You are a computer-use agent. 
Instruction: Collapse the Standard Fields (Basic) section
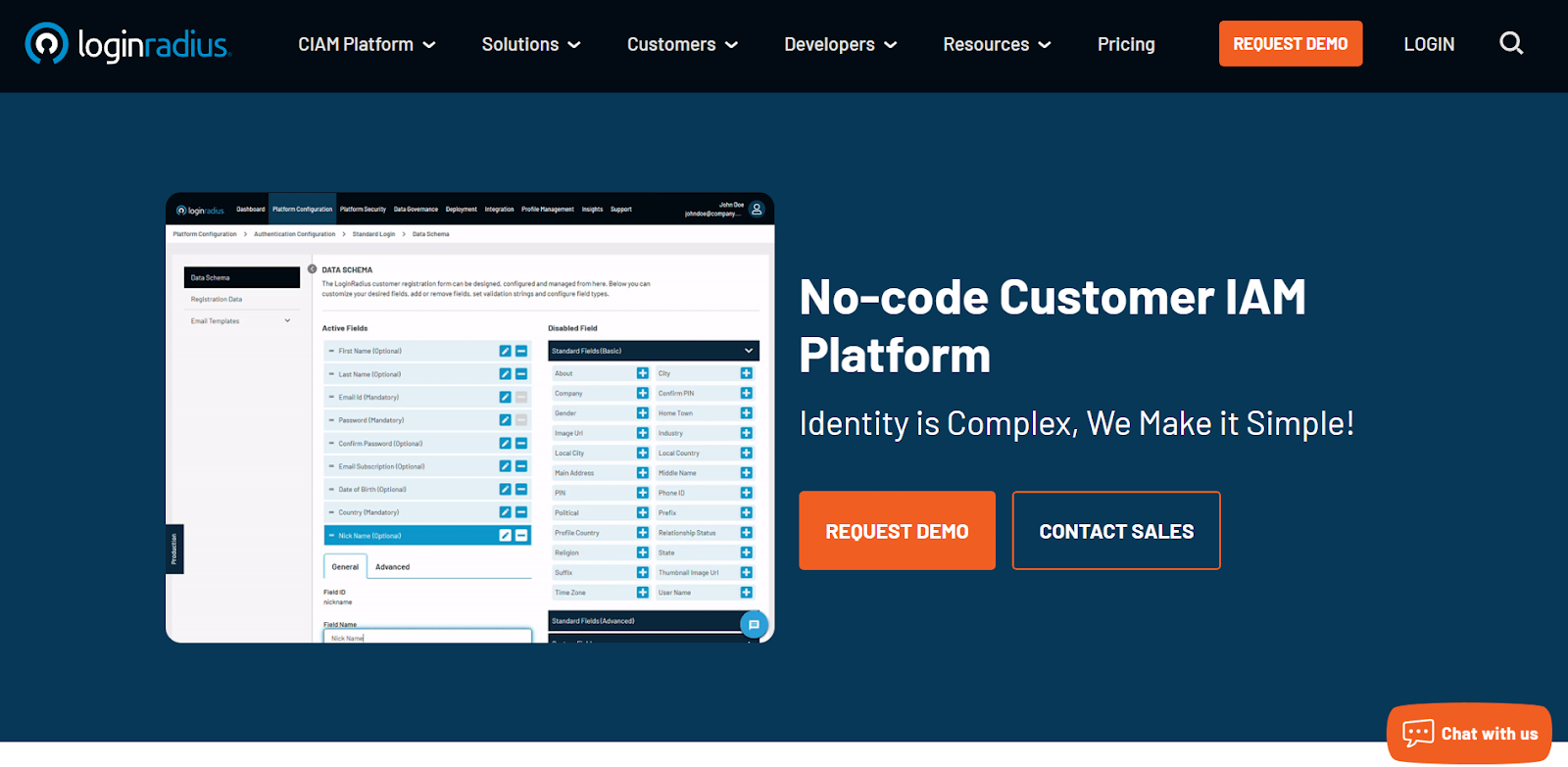coord(654,351)
